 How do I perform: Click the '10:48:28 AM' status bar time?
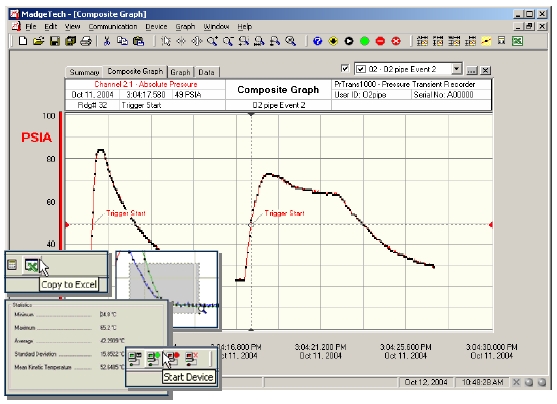pos(482,382)
